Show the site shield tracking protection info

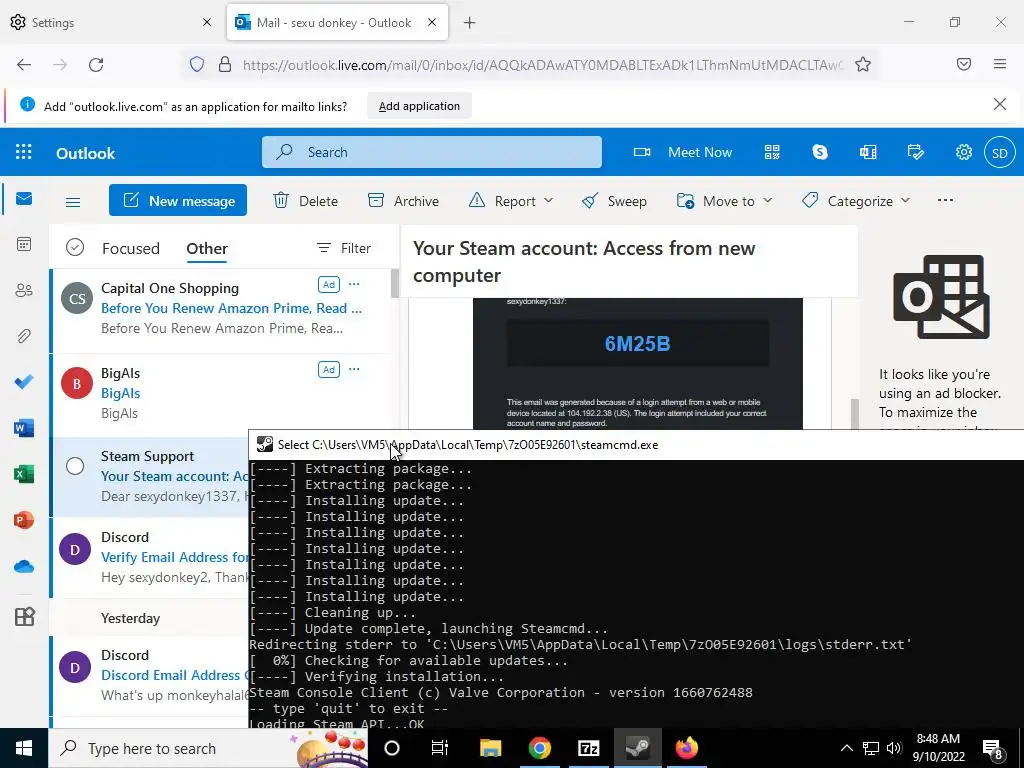[197, 64]
